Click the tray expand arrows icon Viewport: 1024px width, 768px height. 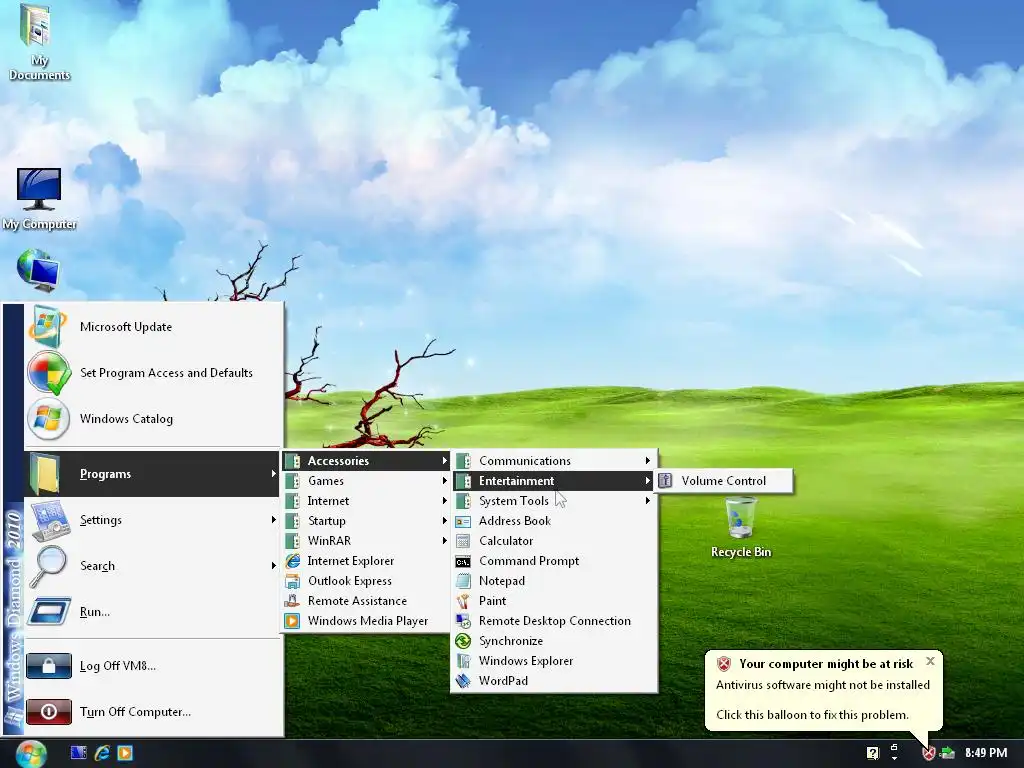[894, 753]
